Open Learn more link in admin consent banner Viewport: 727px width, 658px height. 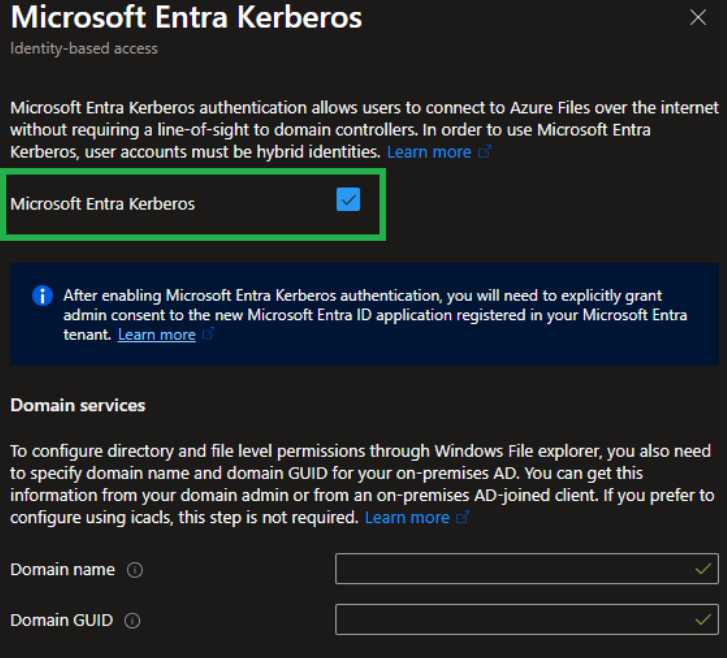(x=156, y=335)
